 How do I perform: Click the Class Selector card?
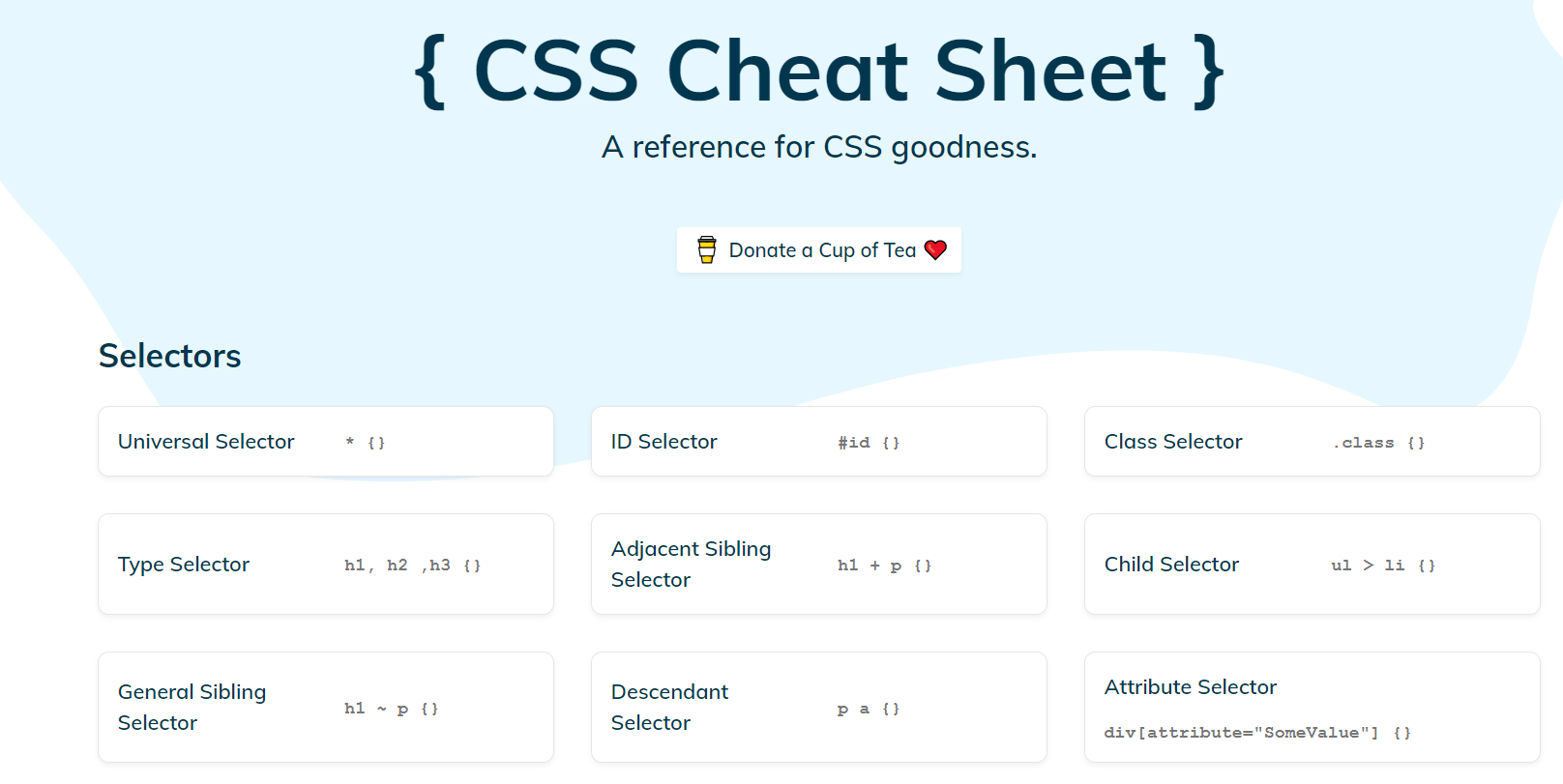click(1312, 442)
